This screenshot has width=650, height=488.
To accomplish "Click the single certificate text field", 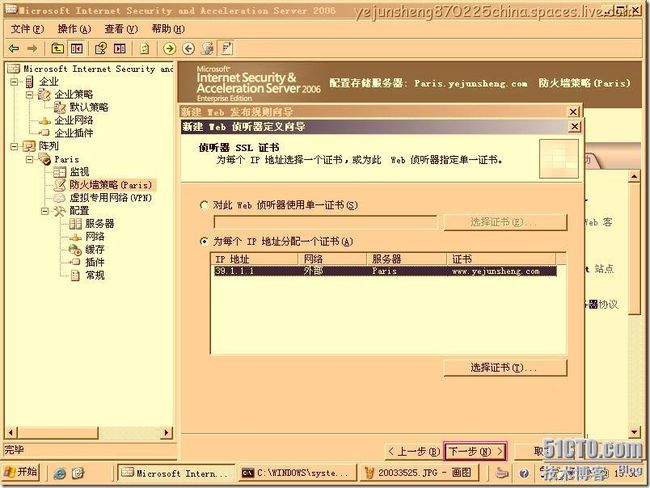I will [x=325, y=222].
